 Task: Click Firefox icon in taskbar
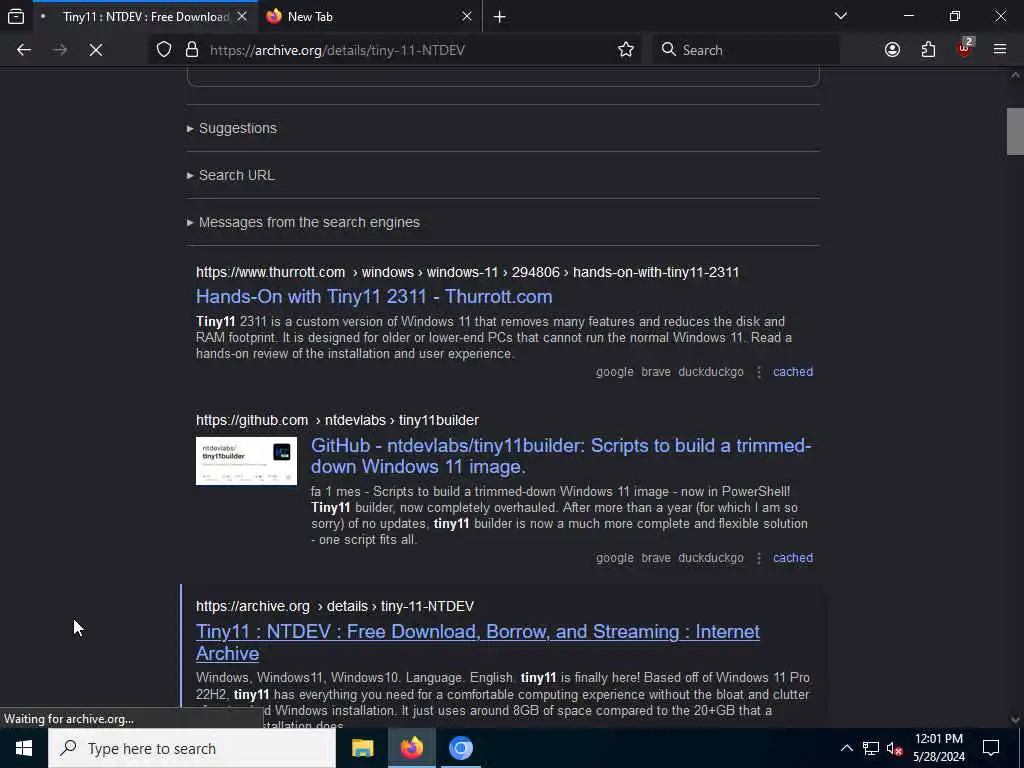(x=411, y=748)
